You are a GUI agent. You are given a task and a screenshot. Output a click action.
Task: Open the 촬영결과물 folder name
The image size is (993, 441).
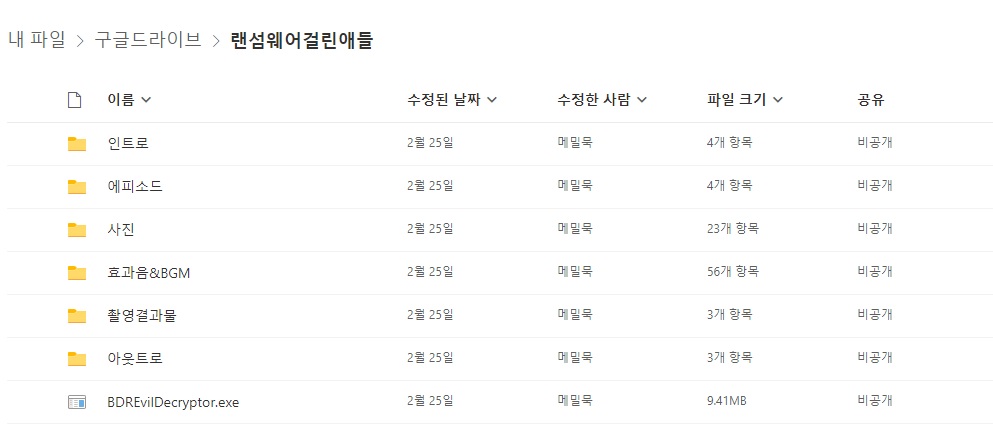(142, 316)
